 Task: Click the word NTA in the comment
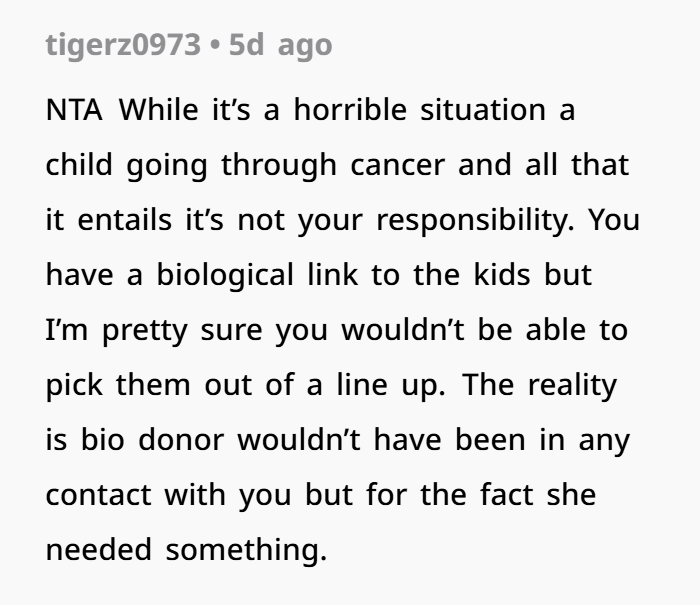coord(74,110)
